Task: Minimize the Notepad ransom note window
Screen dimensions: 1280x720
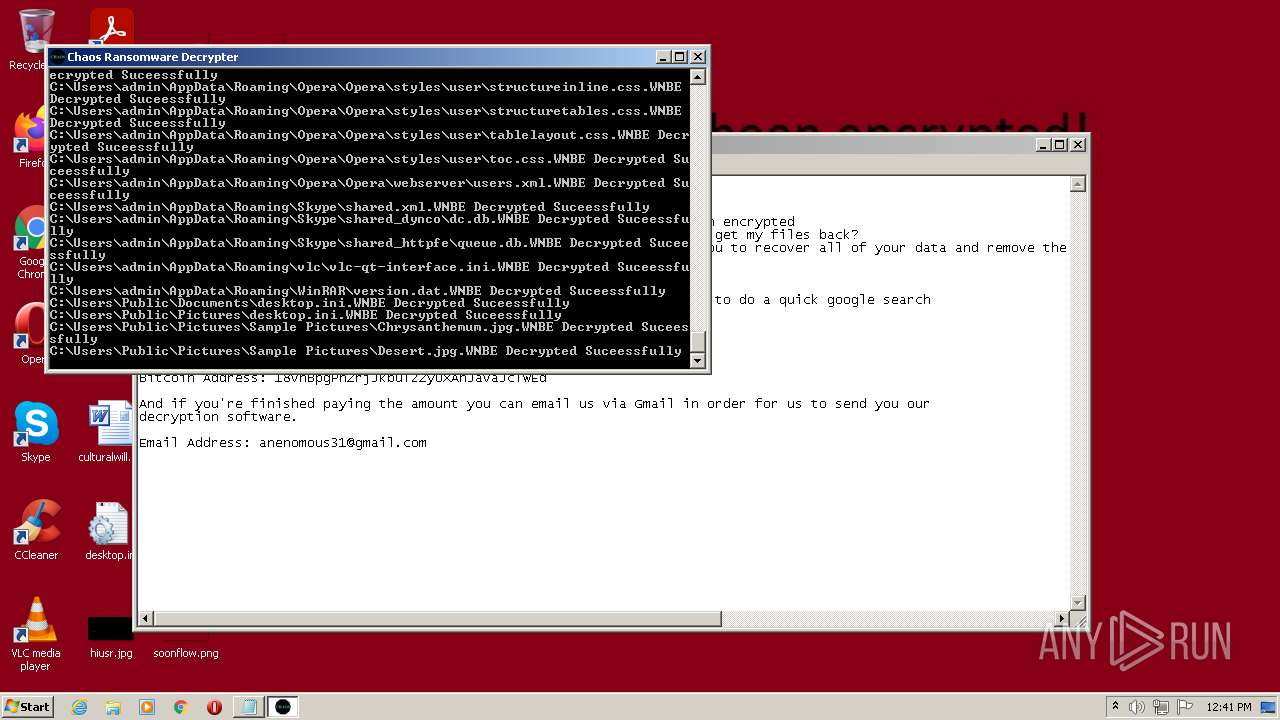Action: (x=1043, y=145)
